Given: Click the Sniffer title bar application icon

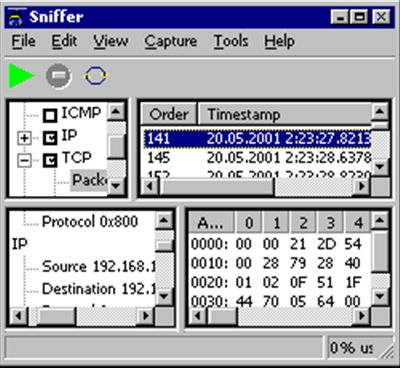Looking at the screenshot, I should (x=16, y=17).
